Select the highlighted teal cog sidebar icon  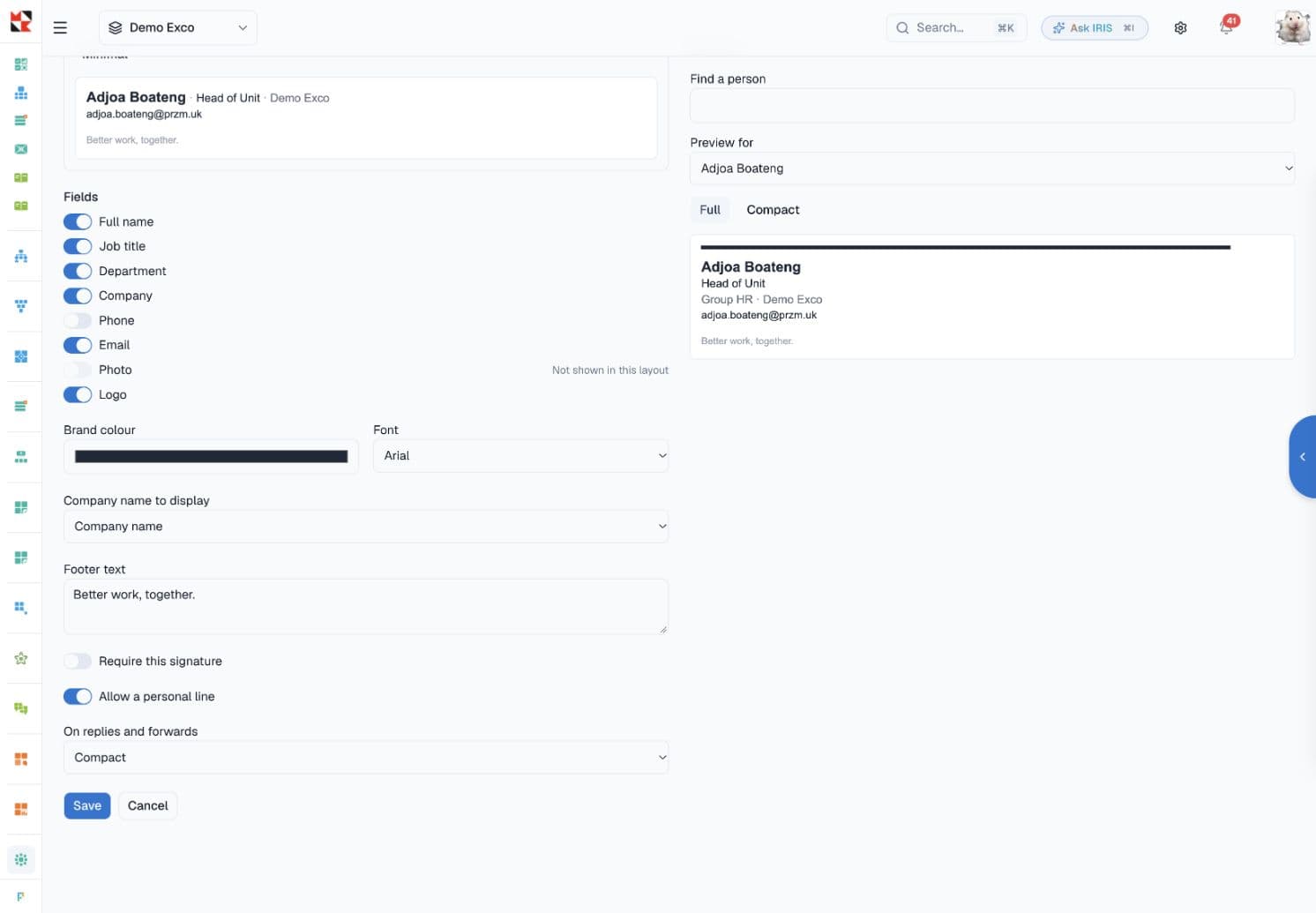click(21, 859)
